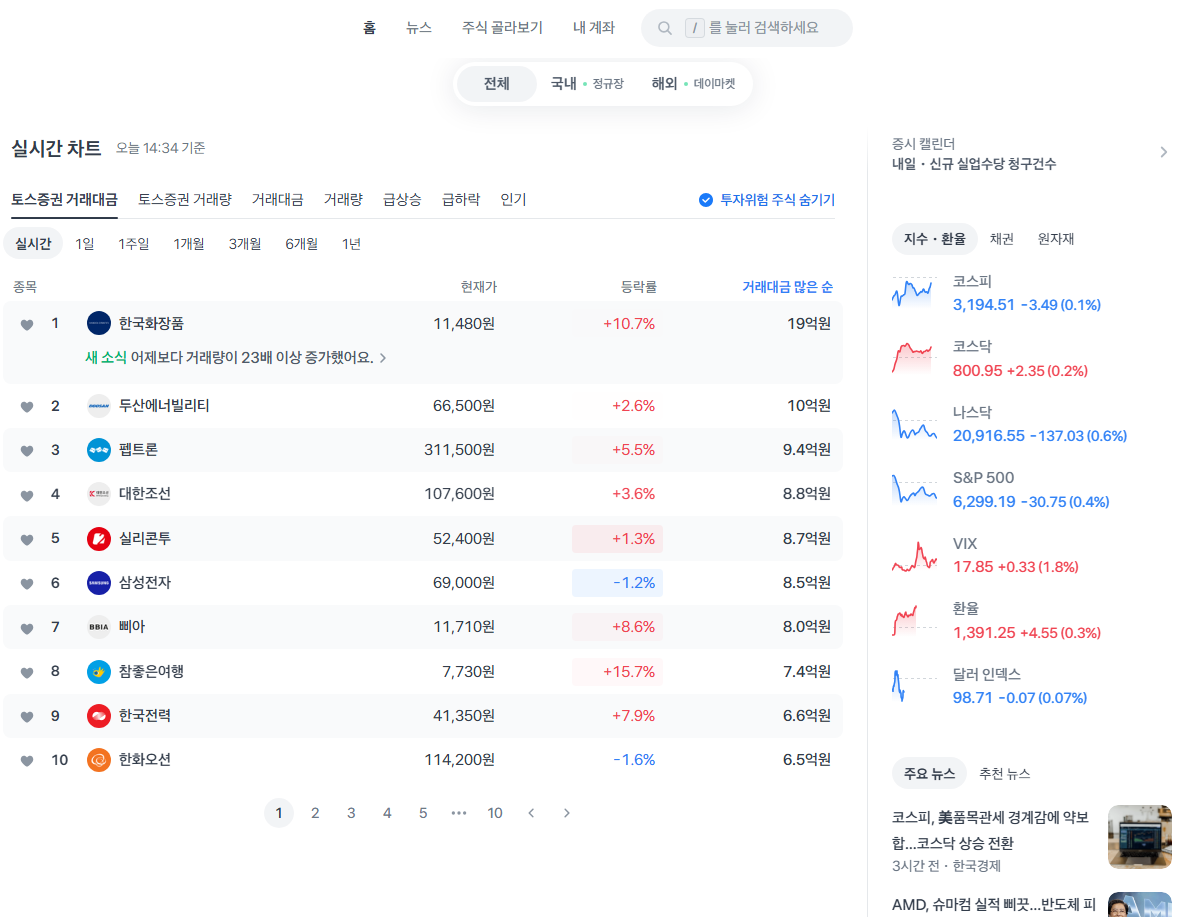Click the search input field
The image size is (1191, 917).
click(747, 28)
